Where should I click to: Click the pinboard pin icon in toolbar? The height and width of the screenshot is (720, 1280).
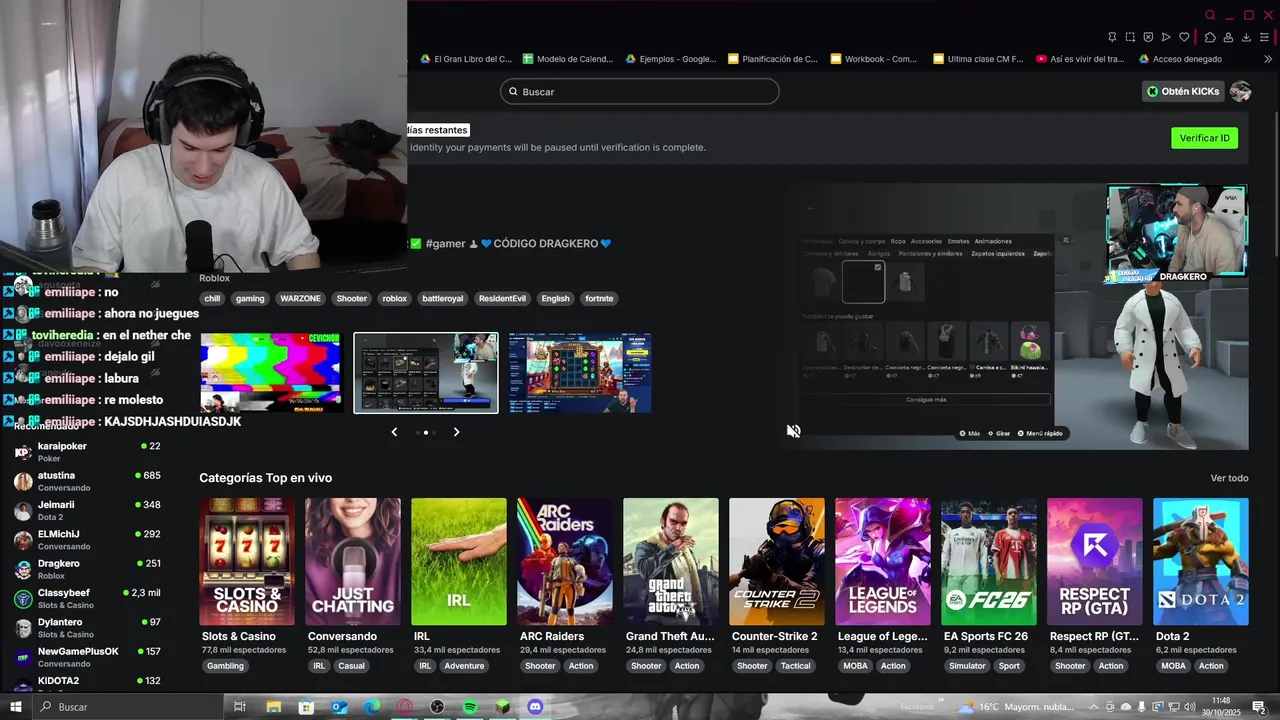[1112, 37]
